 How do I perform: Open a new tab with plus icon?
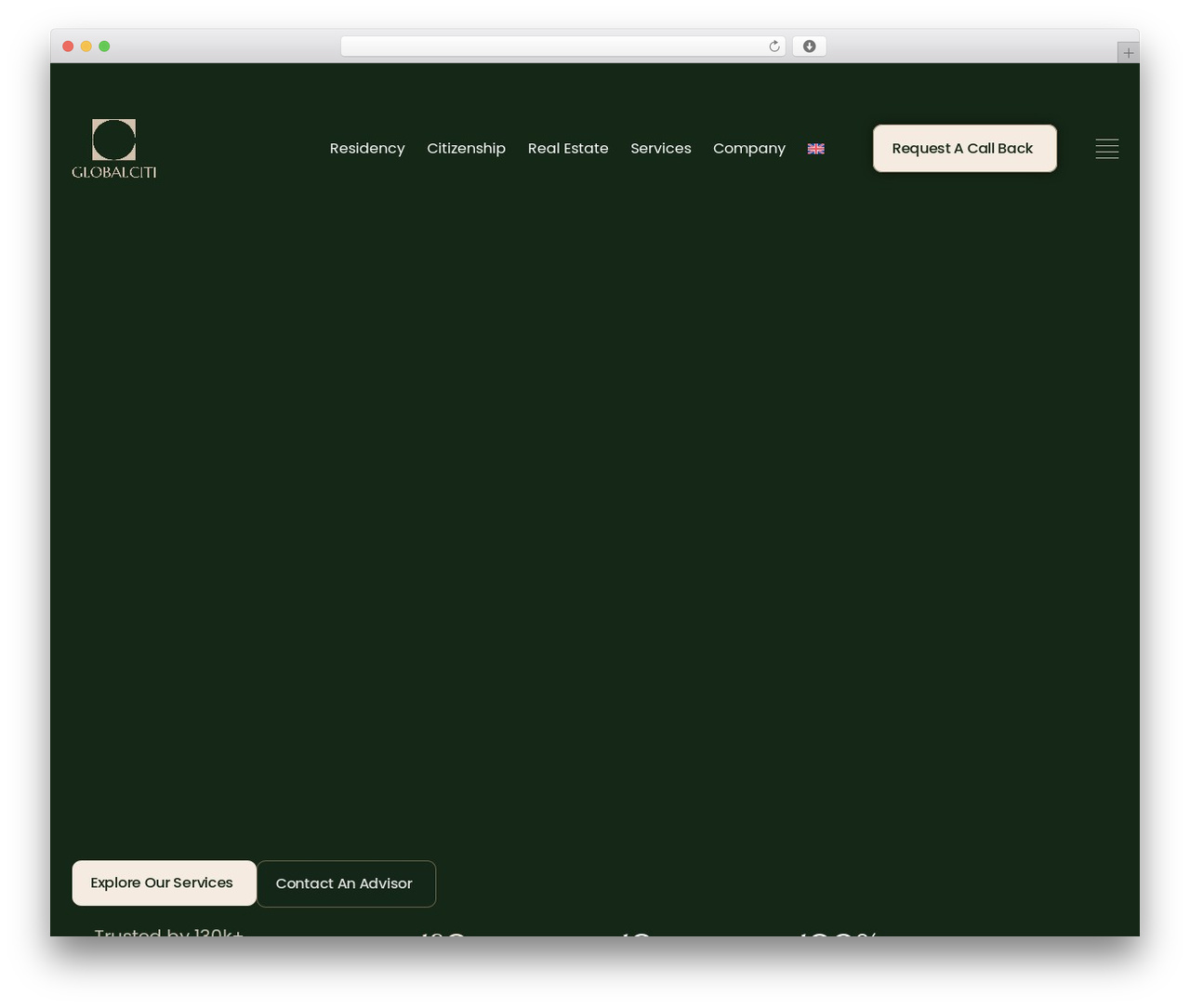click(x=1128, y=53)
